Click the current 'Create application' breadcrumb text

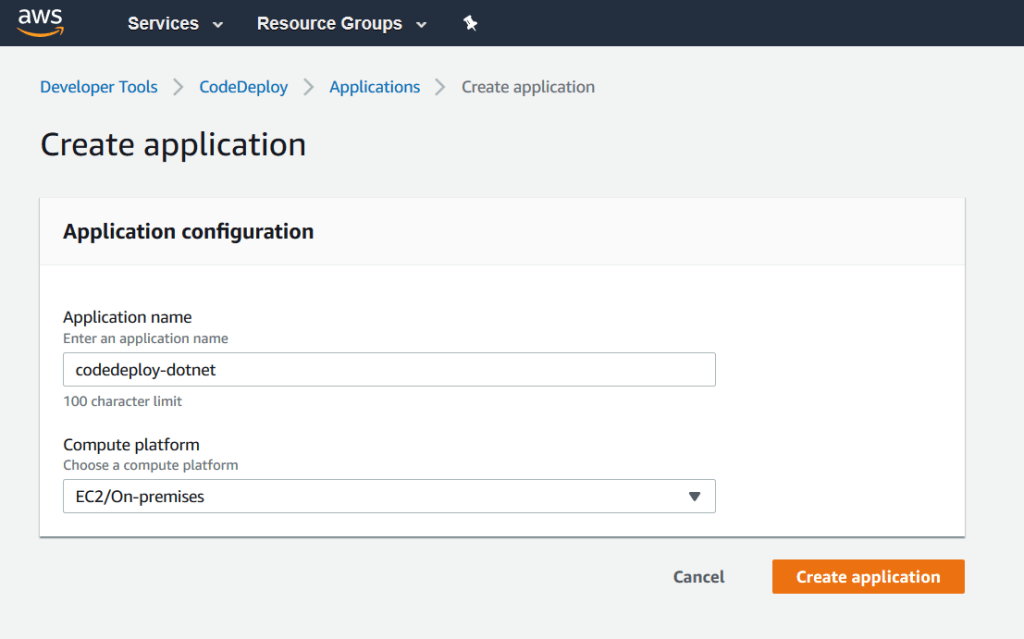tap(528, 87)
